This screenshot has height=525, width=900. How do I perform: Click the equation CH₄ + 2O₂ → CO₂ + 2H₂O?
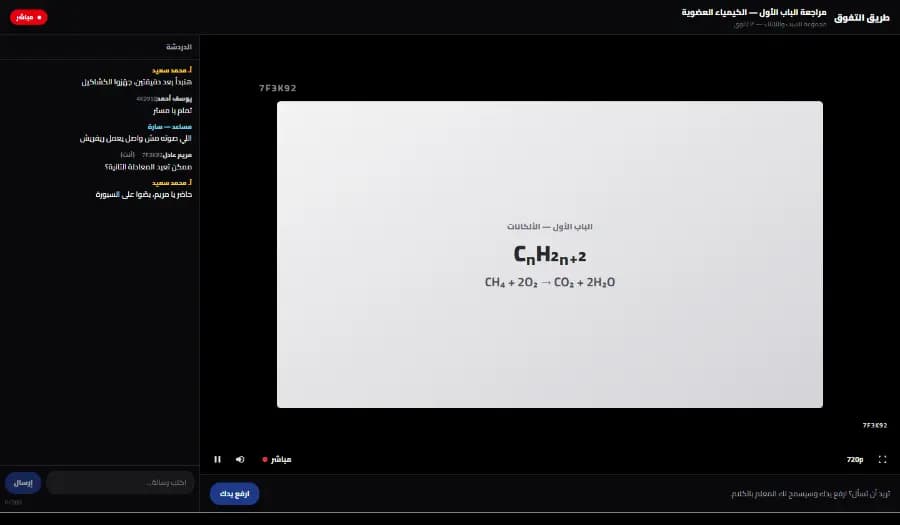tap(550, 282)
